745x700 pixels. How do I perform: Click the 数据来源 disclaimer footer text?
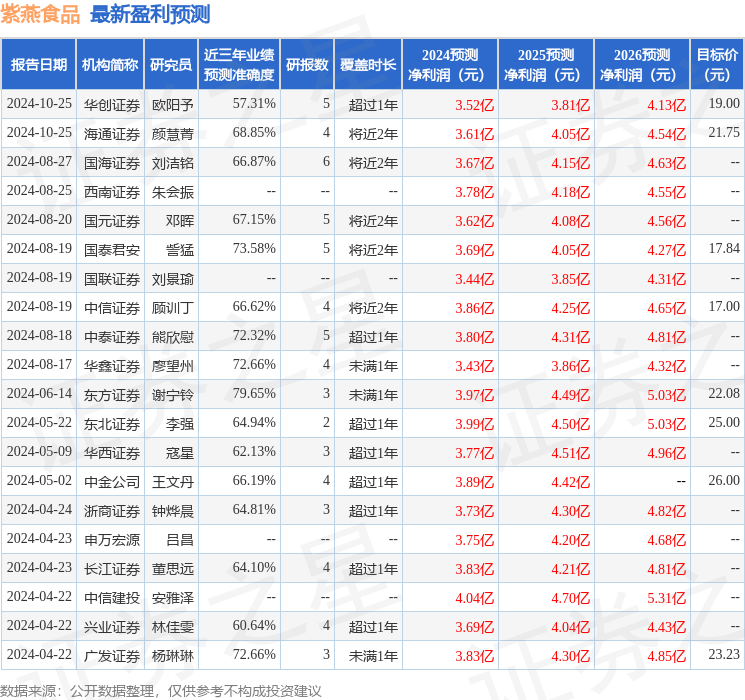tap(161, 690)
